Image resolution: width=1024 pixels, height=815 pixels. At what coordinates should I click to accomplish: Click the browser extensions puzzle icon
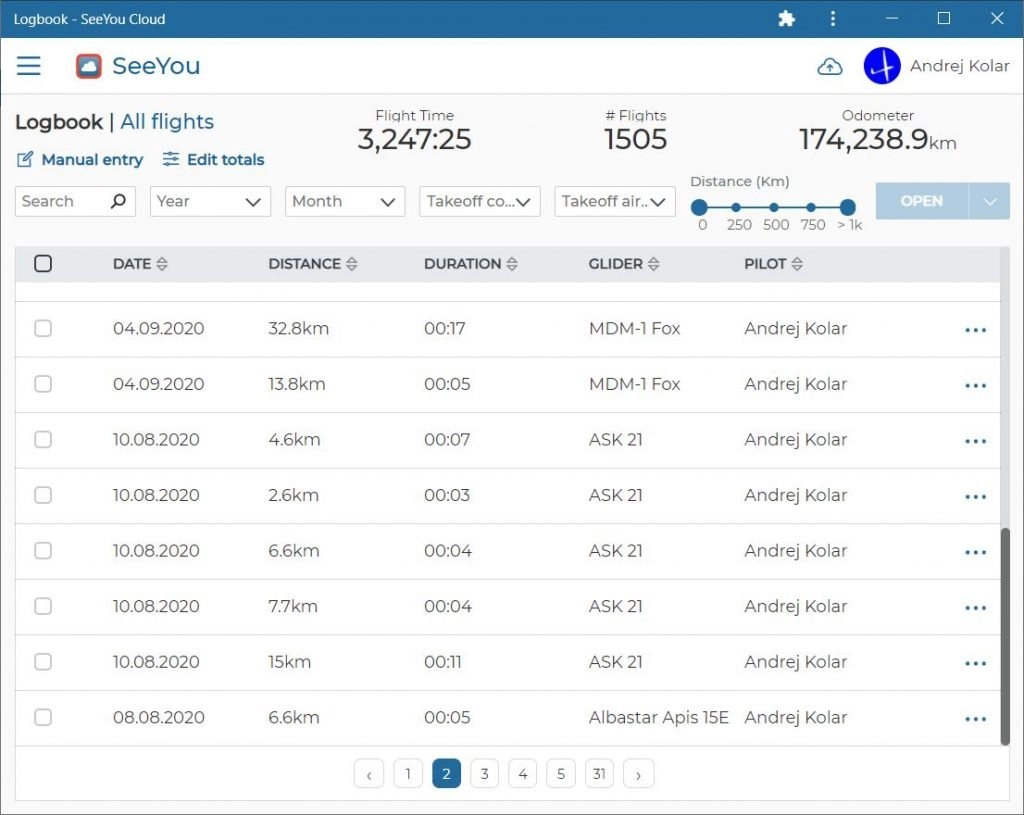point(786,19)
